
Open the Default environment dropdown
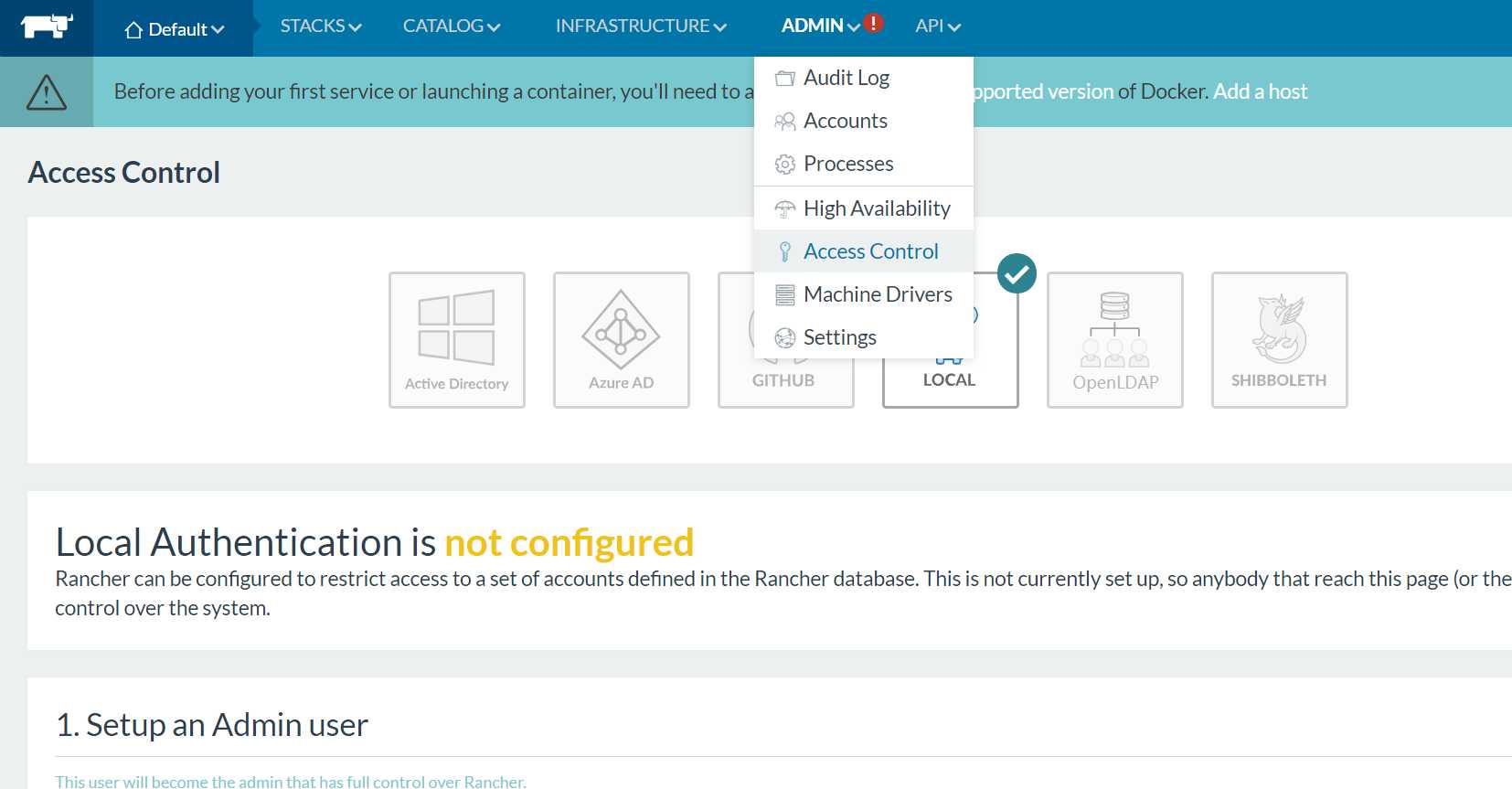[x=174, y=30]
